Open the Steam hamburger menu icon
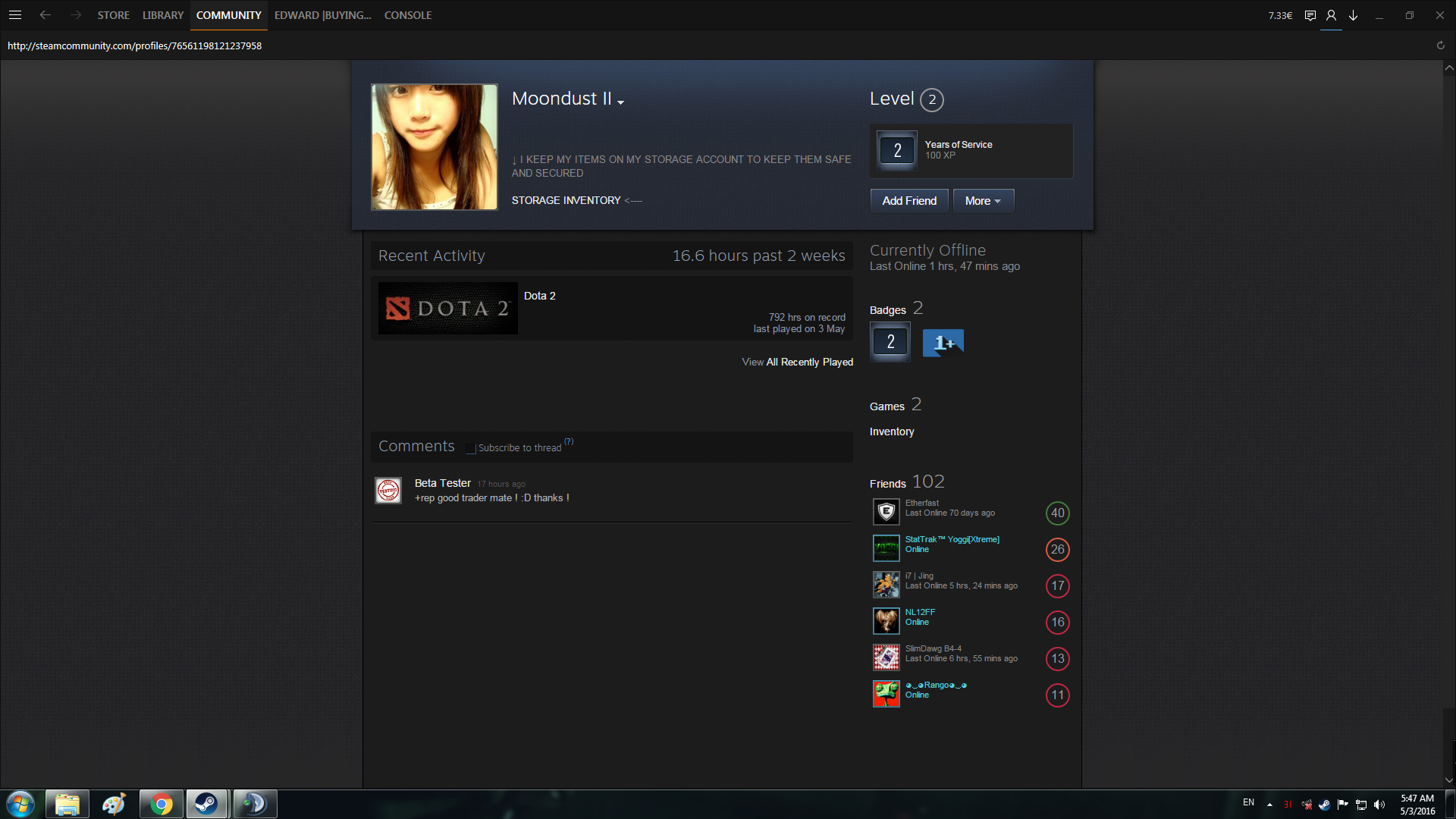The height and width of the screenshot is (819, 1456). 14,15
